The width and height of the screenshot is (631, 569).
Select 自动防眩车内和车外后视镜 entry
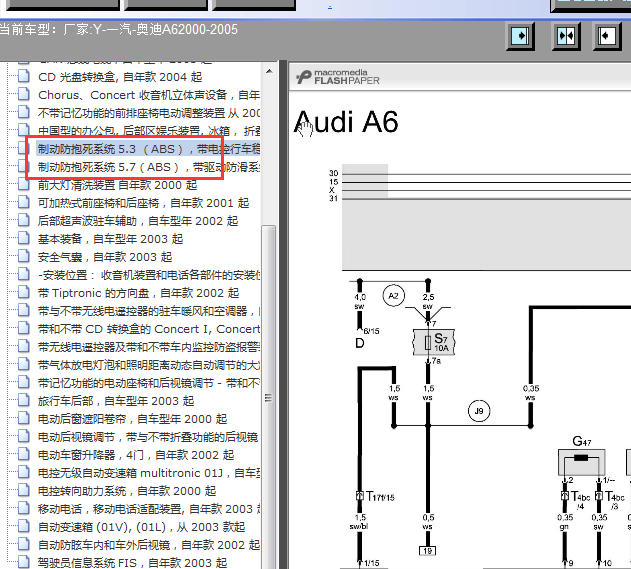click(x=148, y=545)
